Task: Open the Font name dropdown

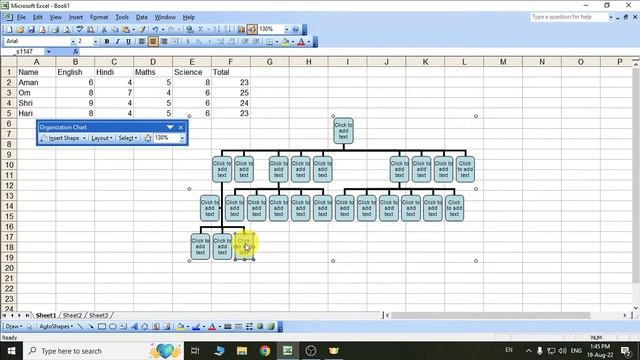Action: (x=73, y=41)
